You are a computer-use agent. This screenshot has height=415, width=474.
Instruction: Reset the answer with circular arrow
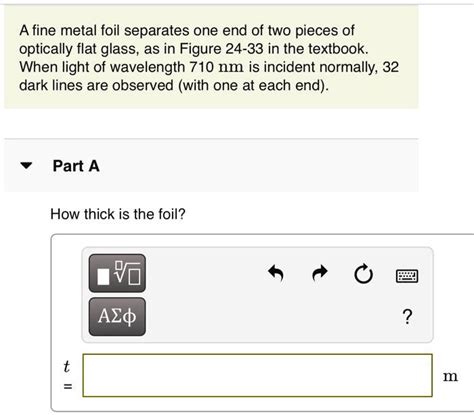coord(363,274)
